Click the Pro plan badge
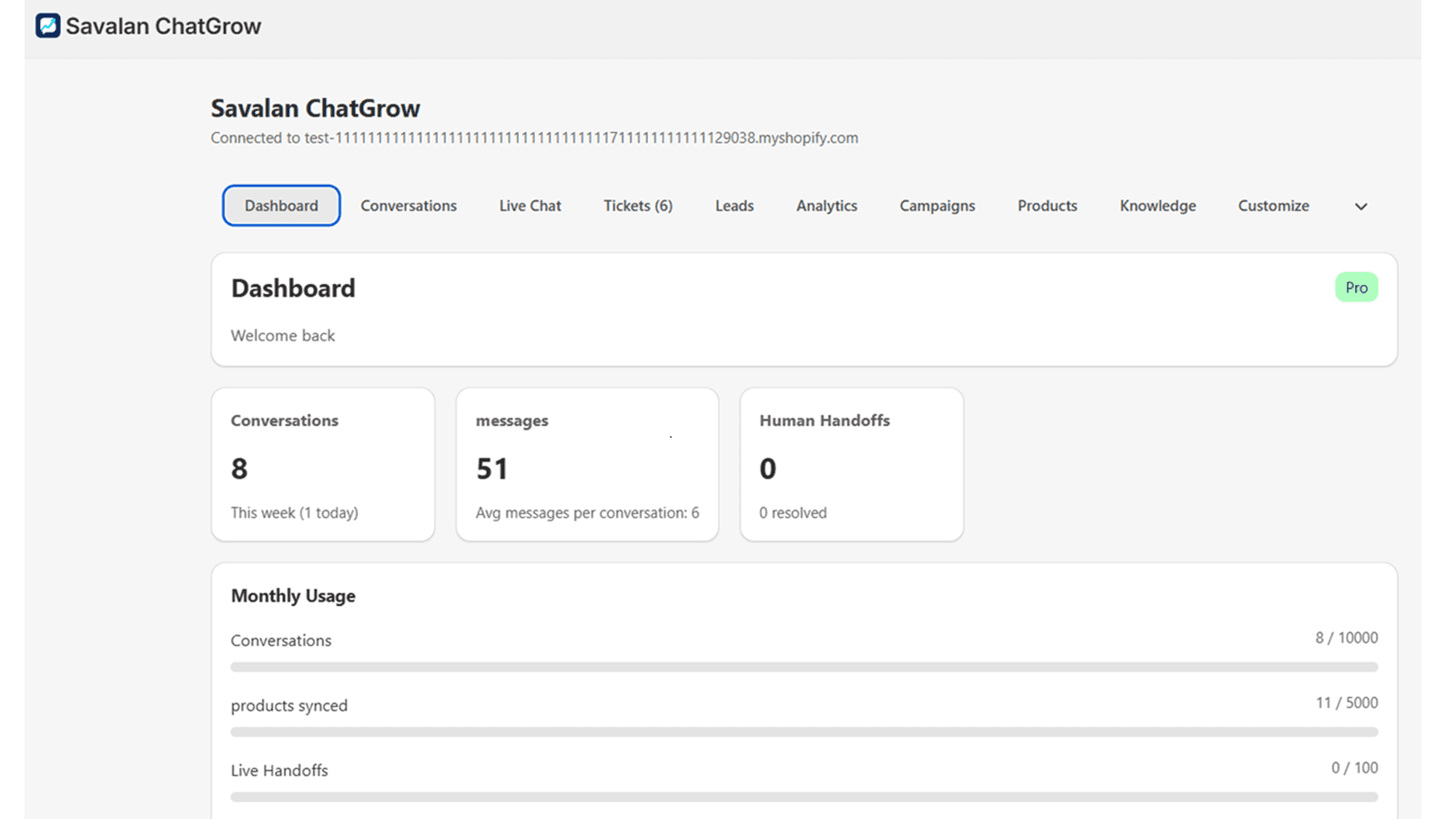Screen dimensions: 1456x819 pyautogui.click(x=1356, y=288)
